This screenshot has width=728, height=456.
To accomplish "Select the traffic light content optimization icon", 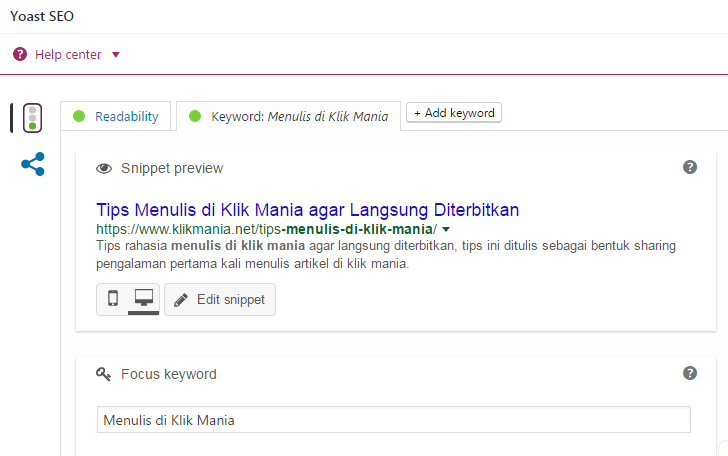I will point(32,118).
